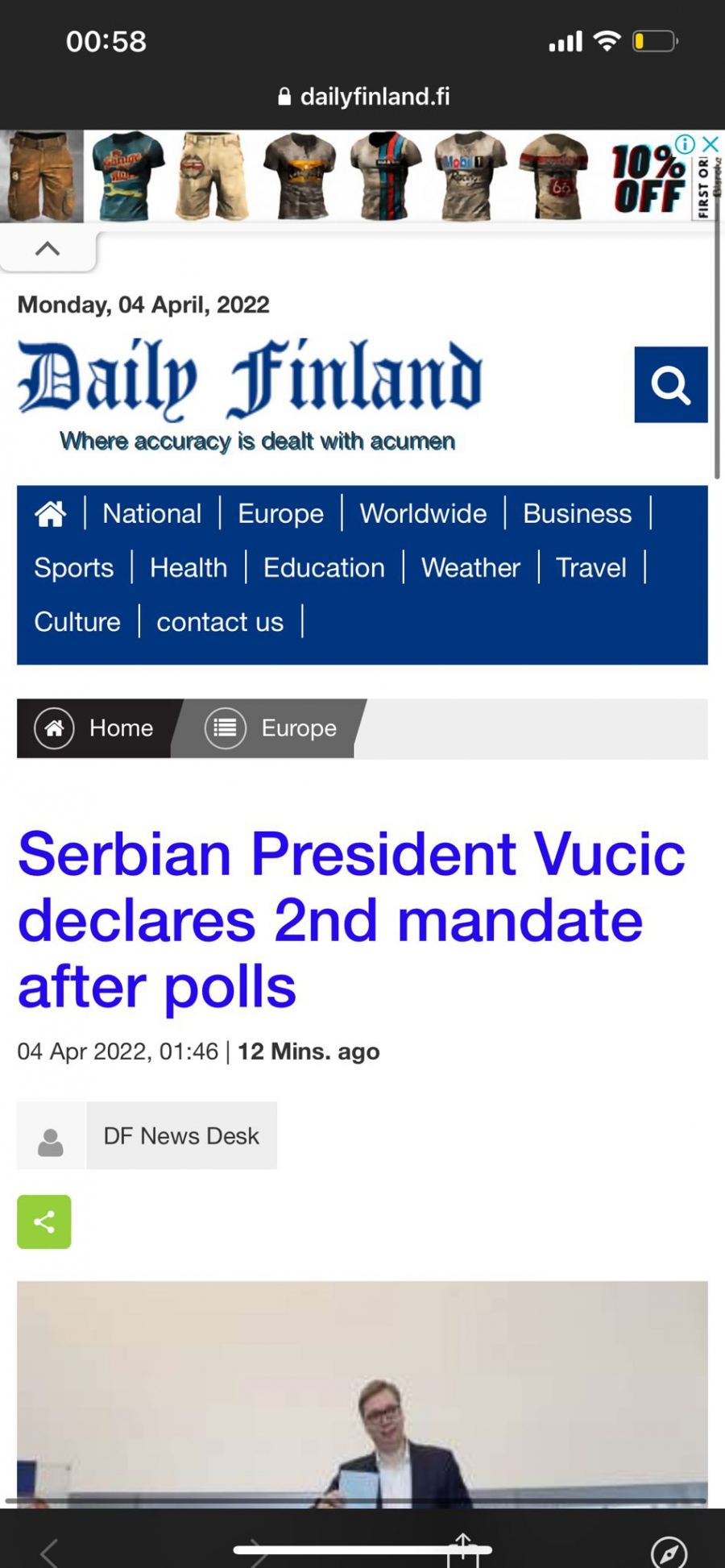Tap the home icon in navigation bar

(50, 513)
